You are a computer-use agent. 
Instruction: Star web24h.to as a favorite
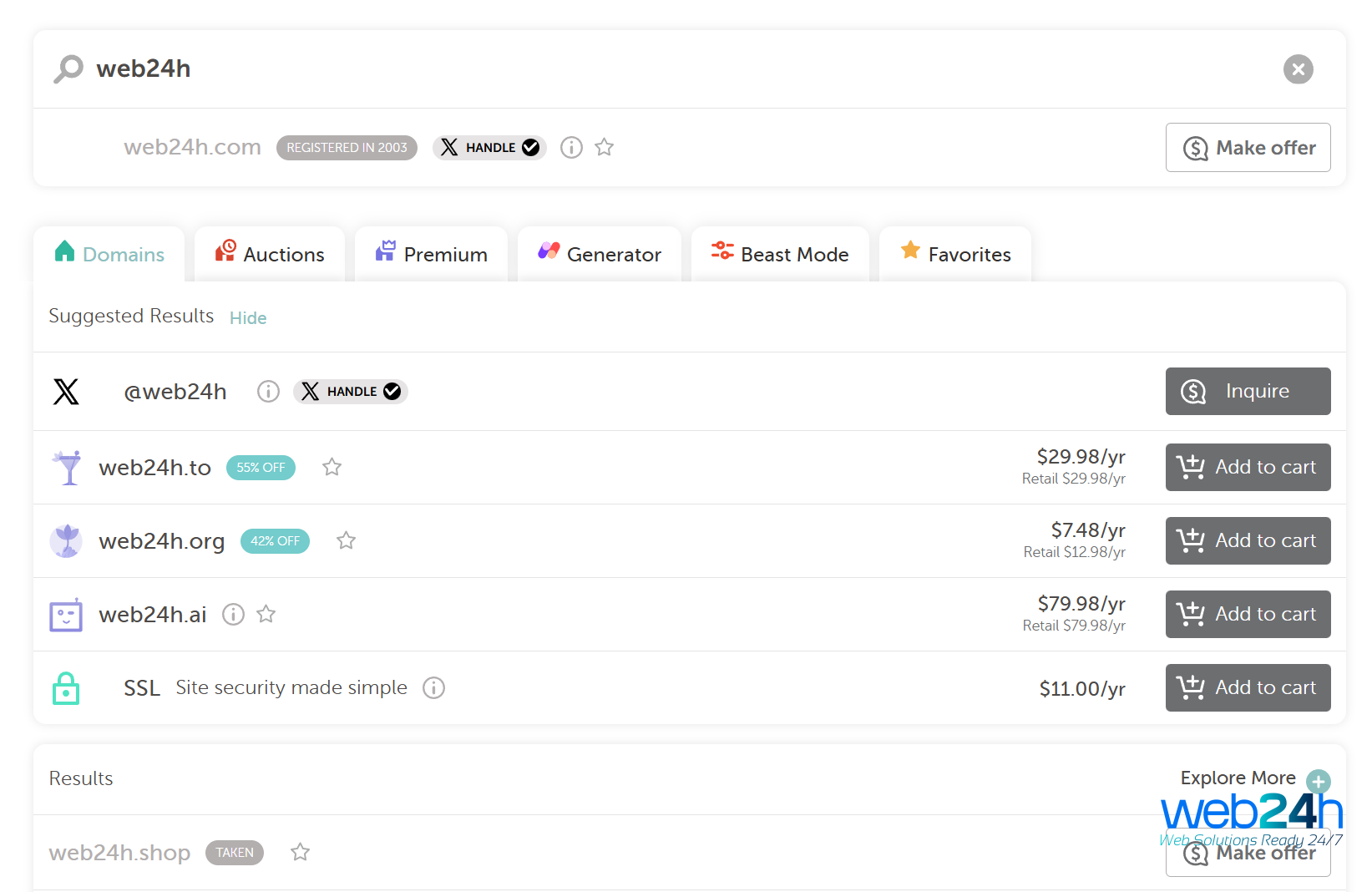coord(332,468)
